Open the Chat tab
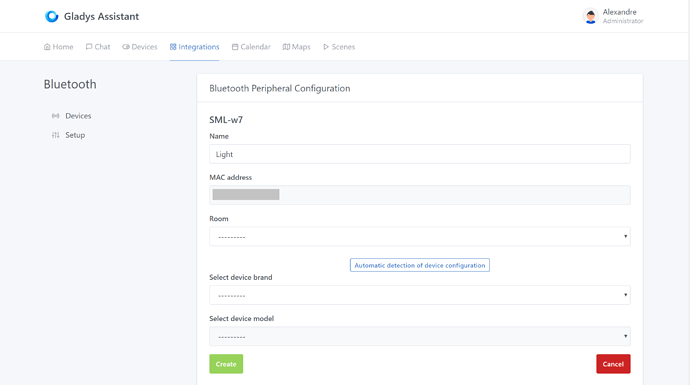 coord(98,47)
